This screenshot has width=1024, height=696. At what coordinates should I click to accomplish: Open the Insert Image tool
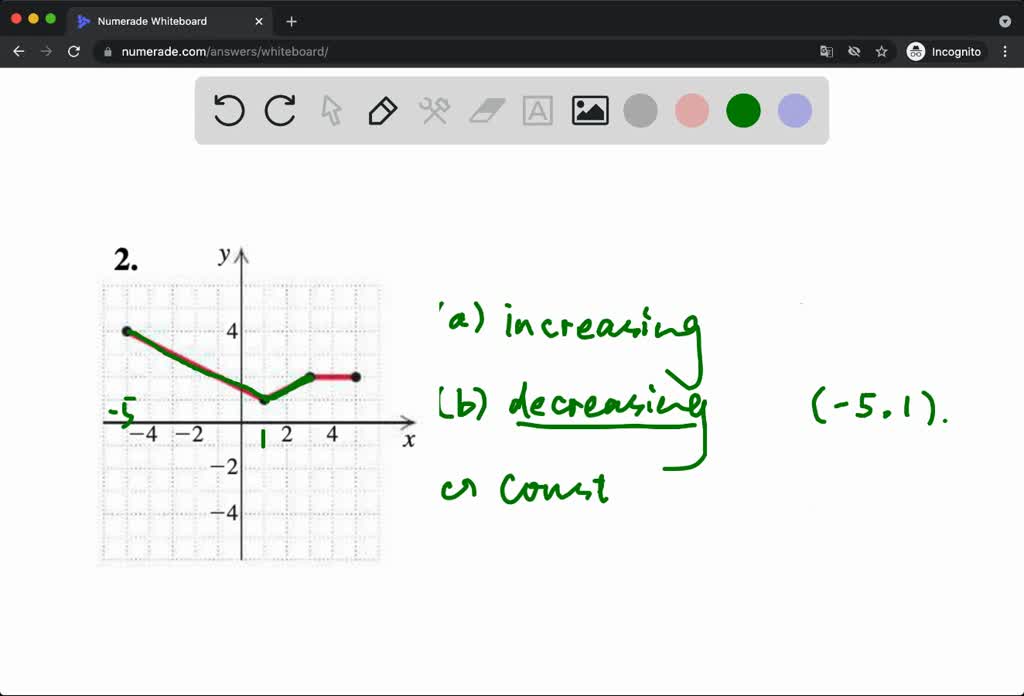pos(590,111)
